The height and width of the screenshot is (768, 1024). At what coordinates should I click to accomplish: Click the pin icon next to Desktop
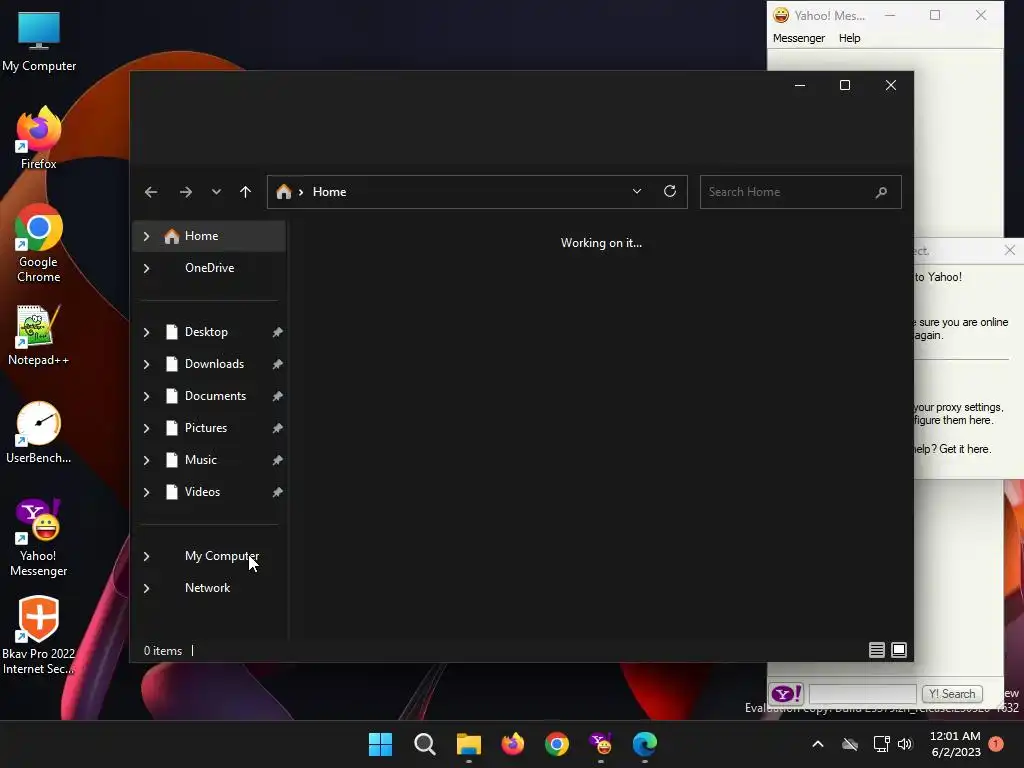[x=278, y=332]
